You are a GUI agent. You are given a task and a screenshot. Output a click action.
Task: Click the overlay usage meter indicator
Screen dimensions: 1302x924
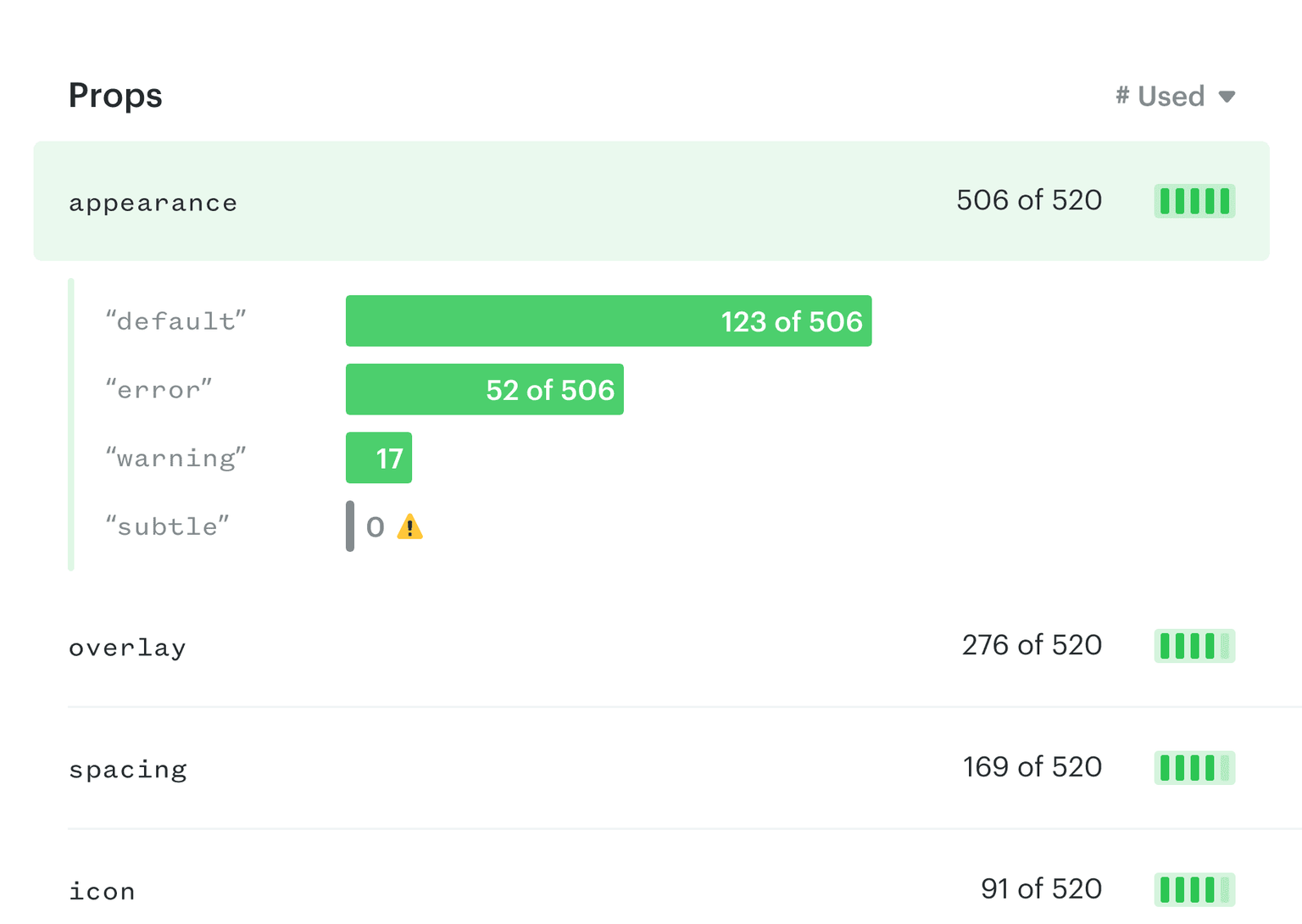[1195, 646]
